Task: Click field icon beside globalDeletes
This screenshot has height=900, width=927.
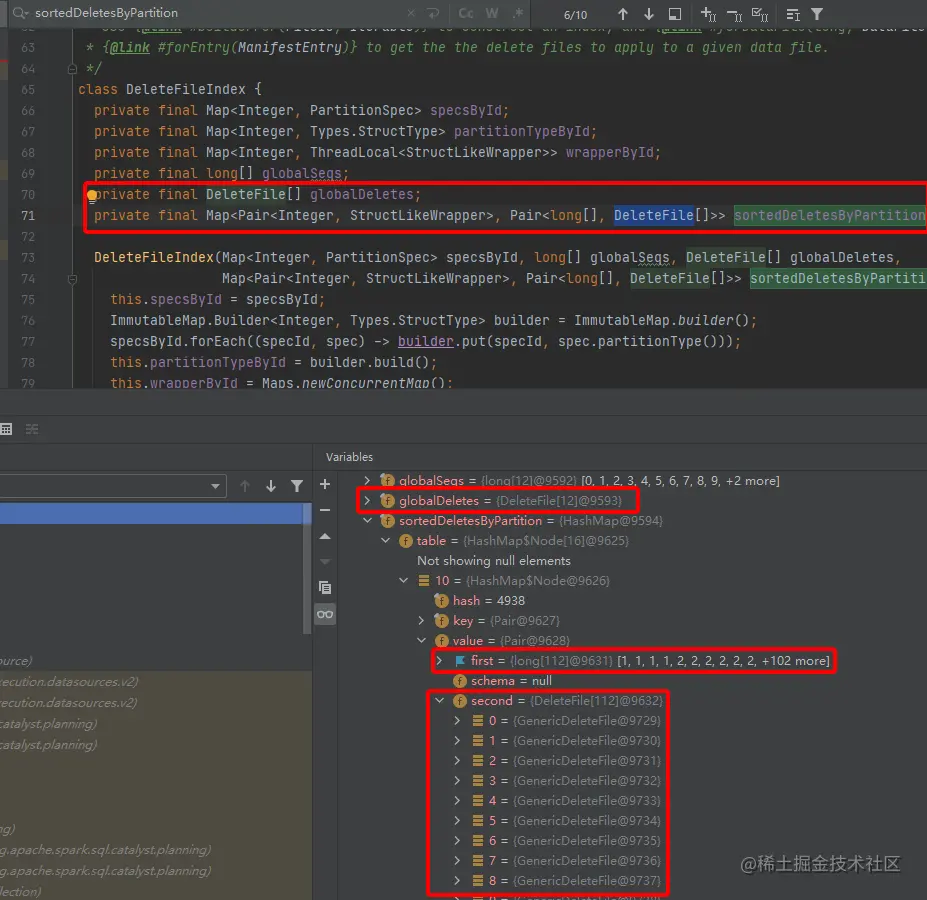Action: 387,501
